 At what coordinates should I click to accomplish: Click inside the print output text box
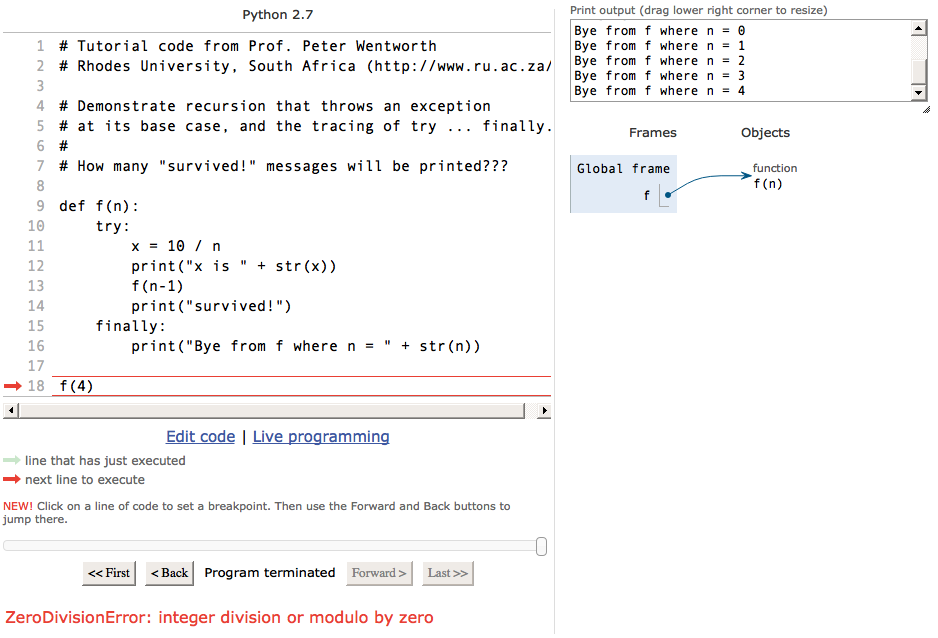741,60
